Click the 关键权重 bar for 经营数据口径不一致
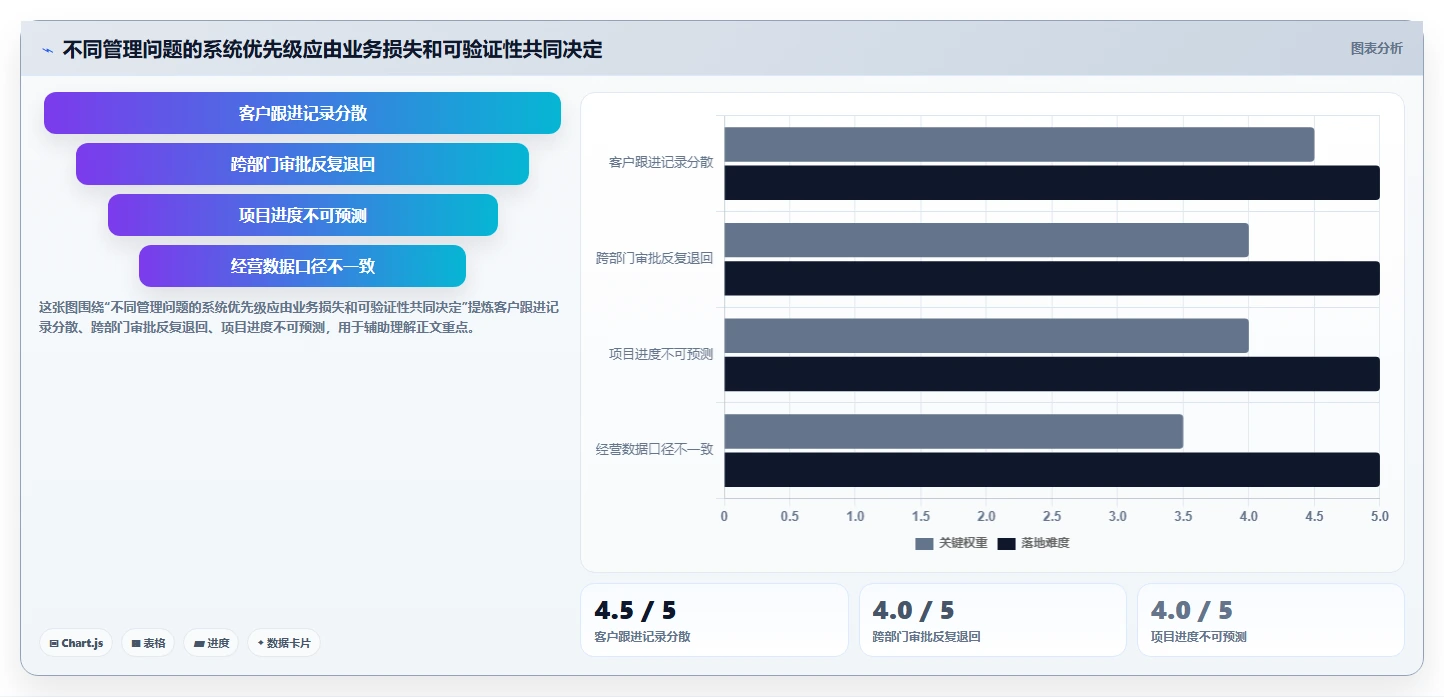The height and width of the screenshot is (697, 1444). 954,431
